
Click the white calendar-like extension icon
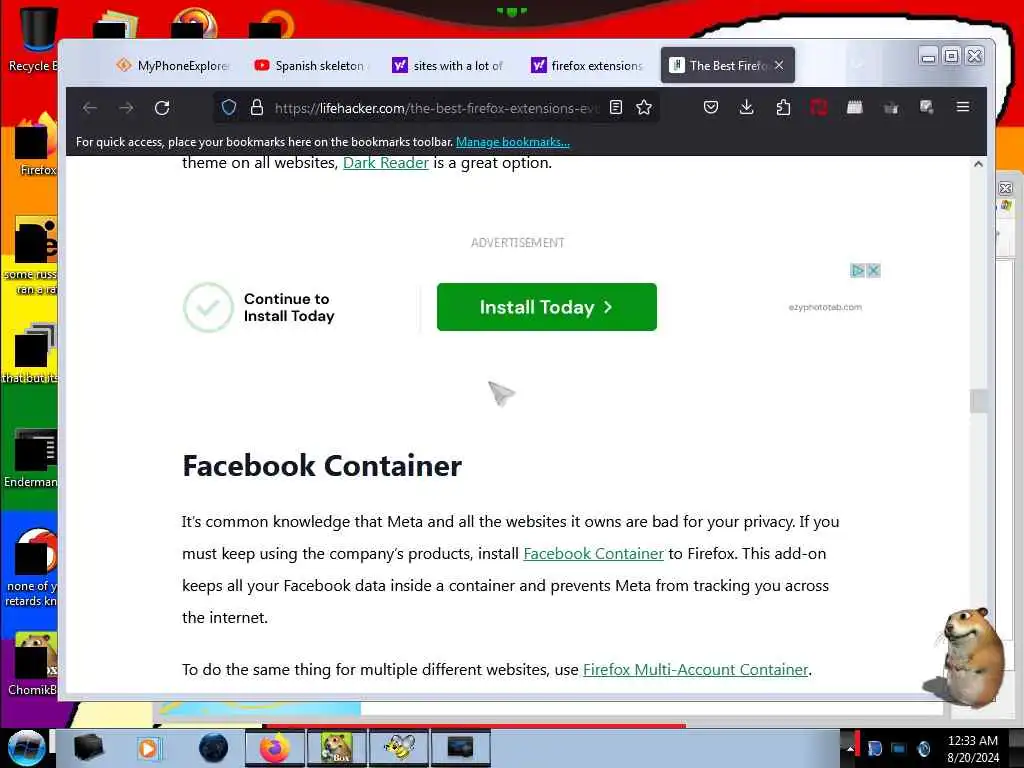pos(854,107)
